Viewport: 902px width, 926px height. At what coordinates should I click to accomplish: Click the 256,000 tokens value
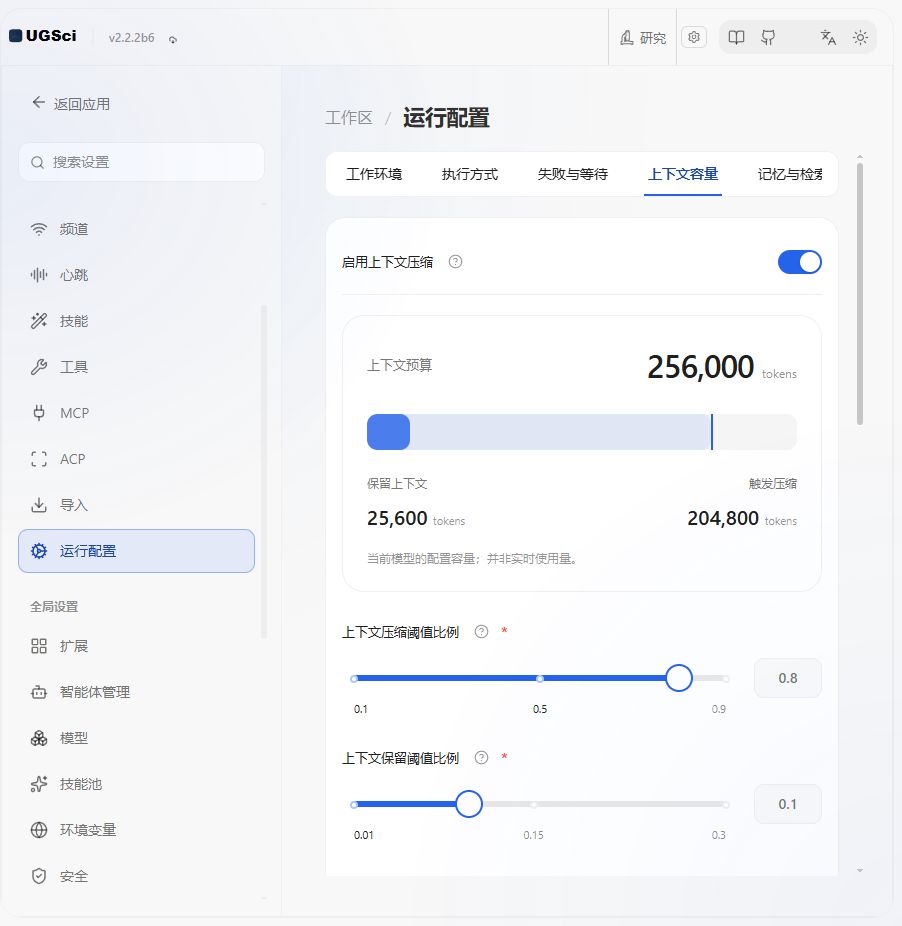coord(701,367)
